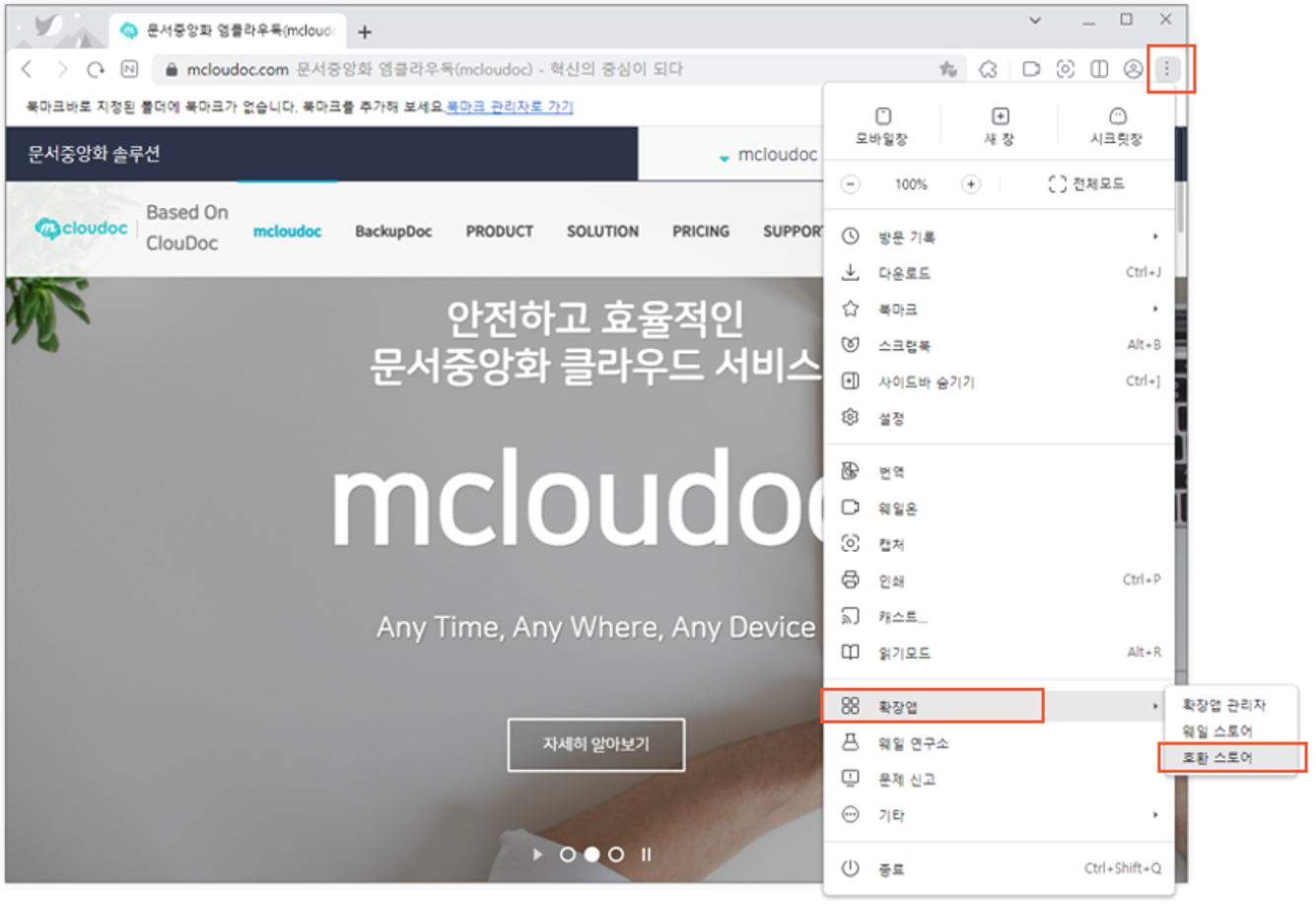
Task: Open the mcloudoc navigation link
Action: tap(287, 232)
